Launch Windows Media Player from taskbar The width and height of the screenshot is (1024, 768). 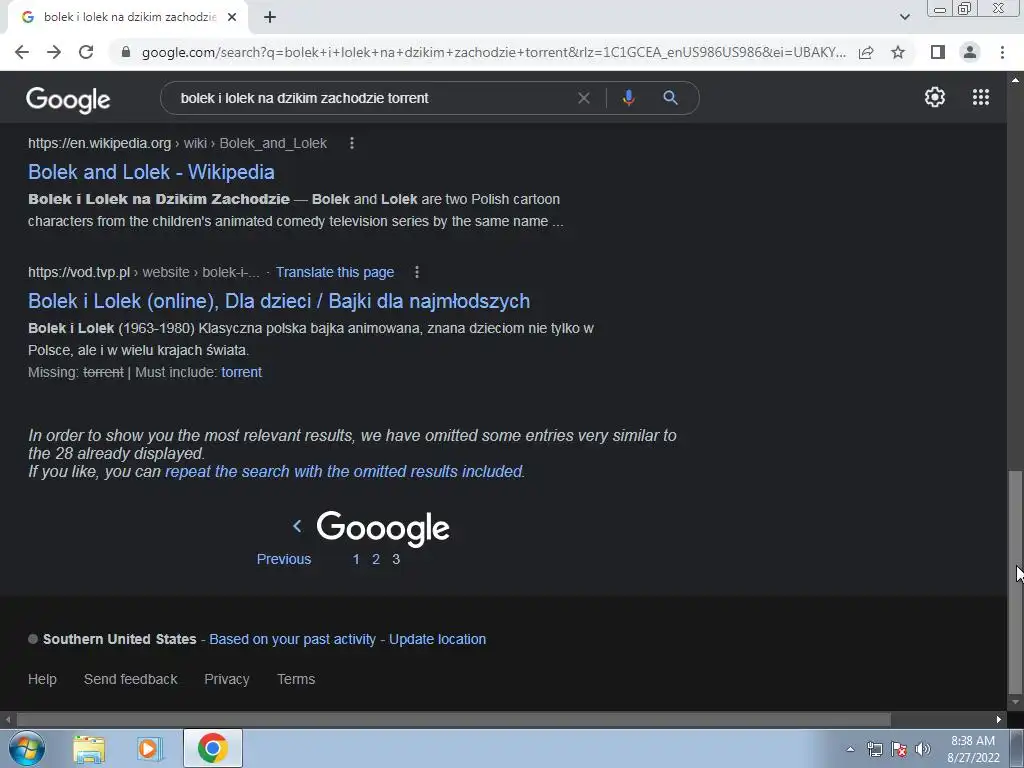[x=150, y=749]
